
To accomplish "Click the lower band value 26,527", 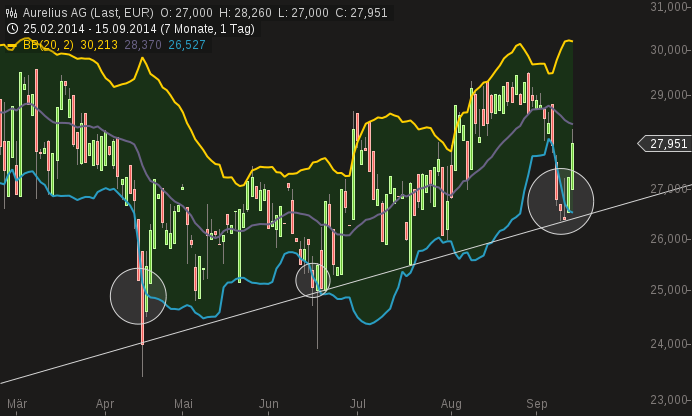I will pyautogui.click(x=187, y=45).
